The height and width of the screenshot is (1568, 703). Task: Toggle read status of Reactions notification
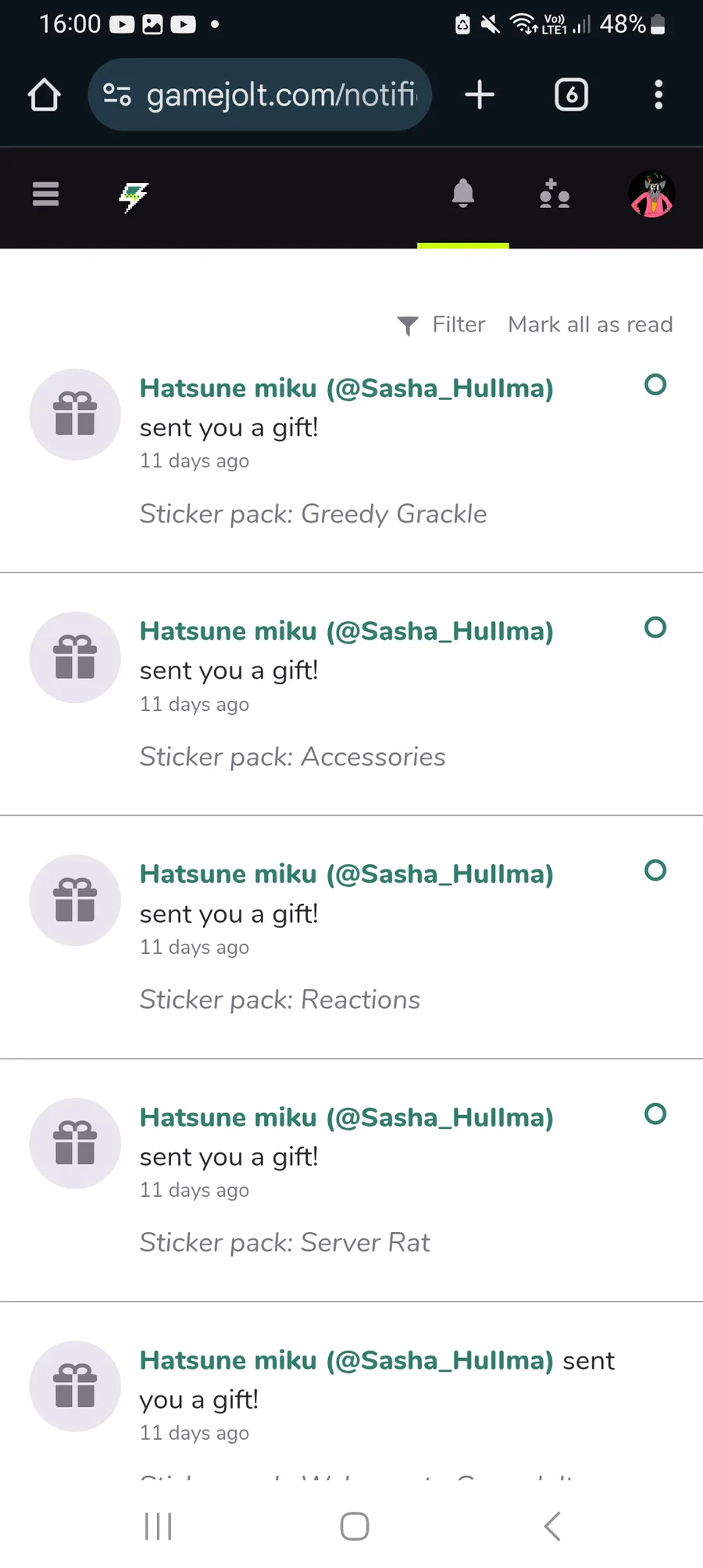pyautogui.click(x=655, y=870)
